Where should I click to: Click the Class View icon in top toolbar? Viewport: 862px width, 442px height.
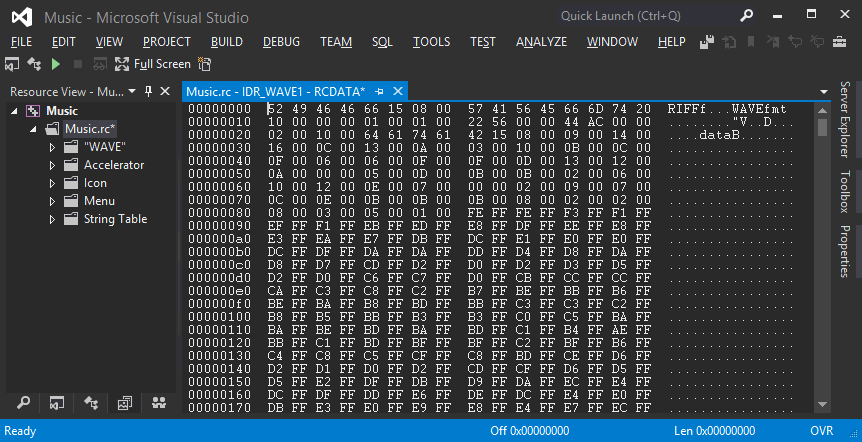pyautogui.click(x=34, y=64)
